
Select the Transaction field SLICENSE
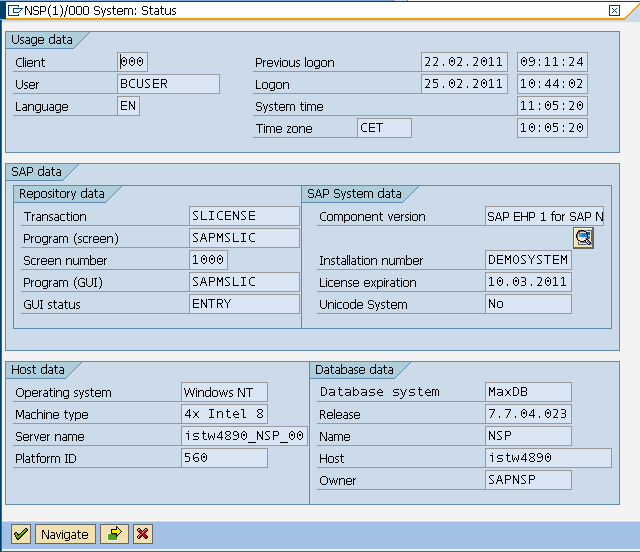[x=244, y=216]
